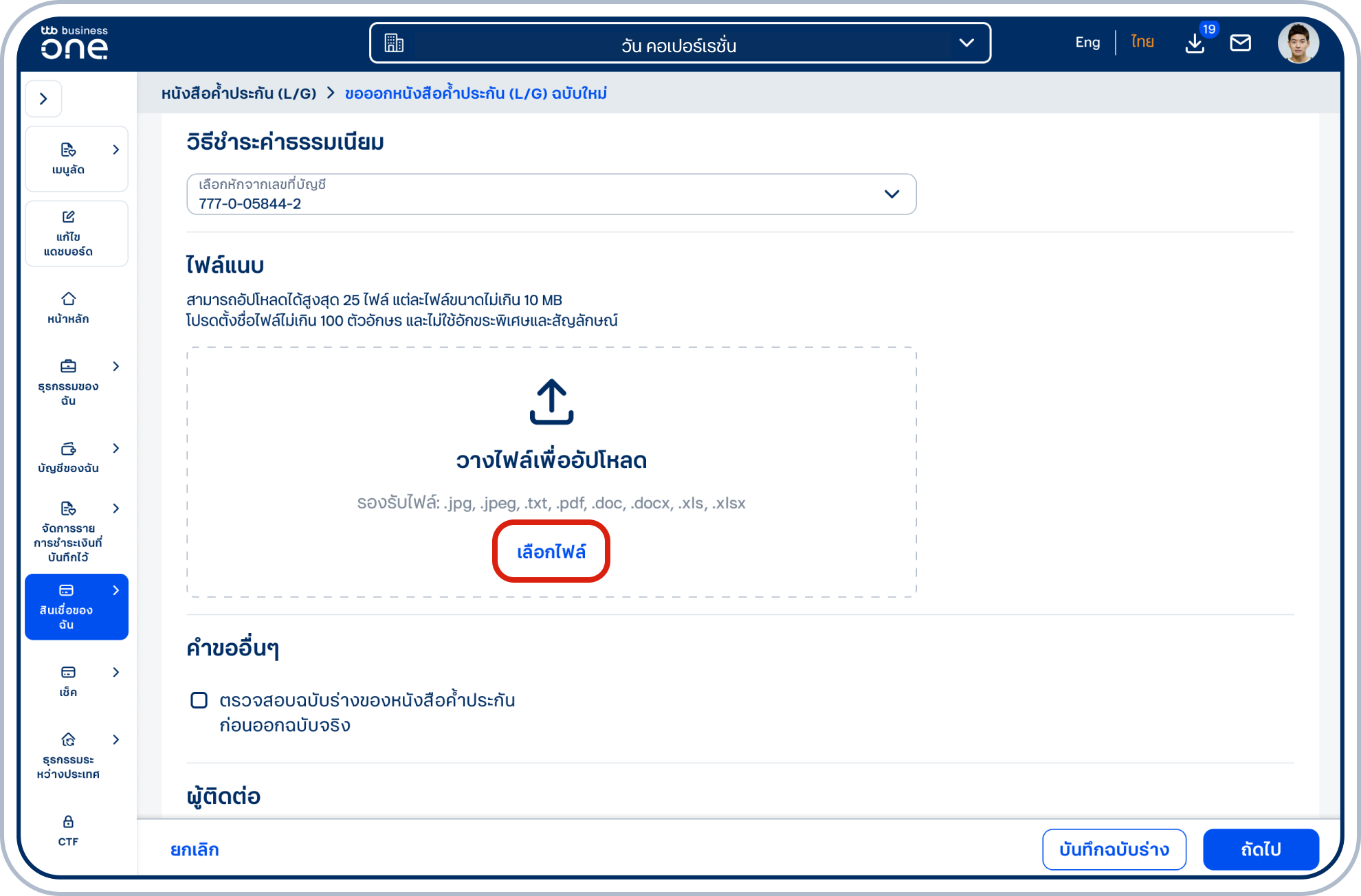Image resolution: width=1361 pixels, height=896 pixels.
Task: Click the upload arrow icon
Action: coord(551,402)
